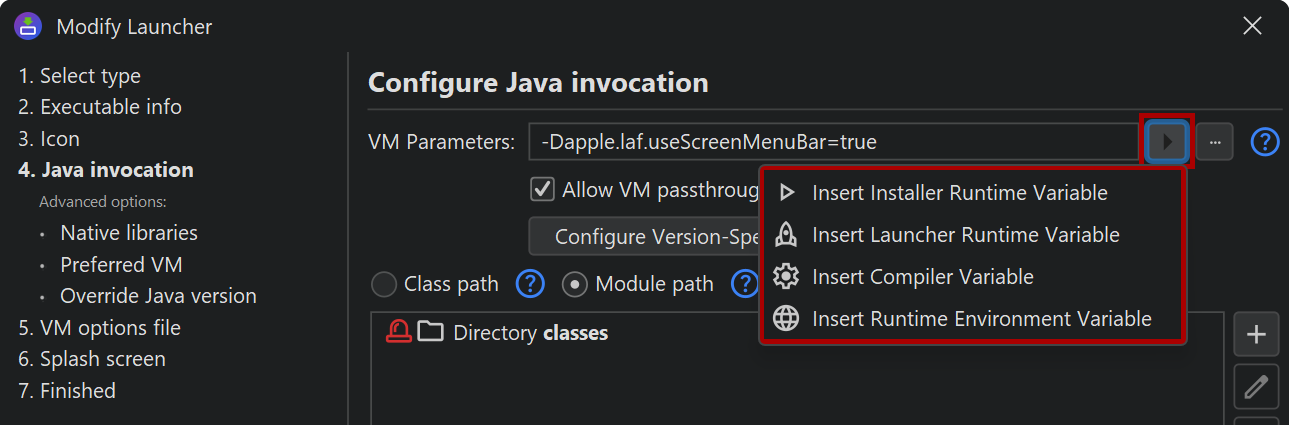Viewport: 1289px width, 425px height.
Task: Open help for VM Parameters
Action: pos(1265,142)
